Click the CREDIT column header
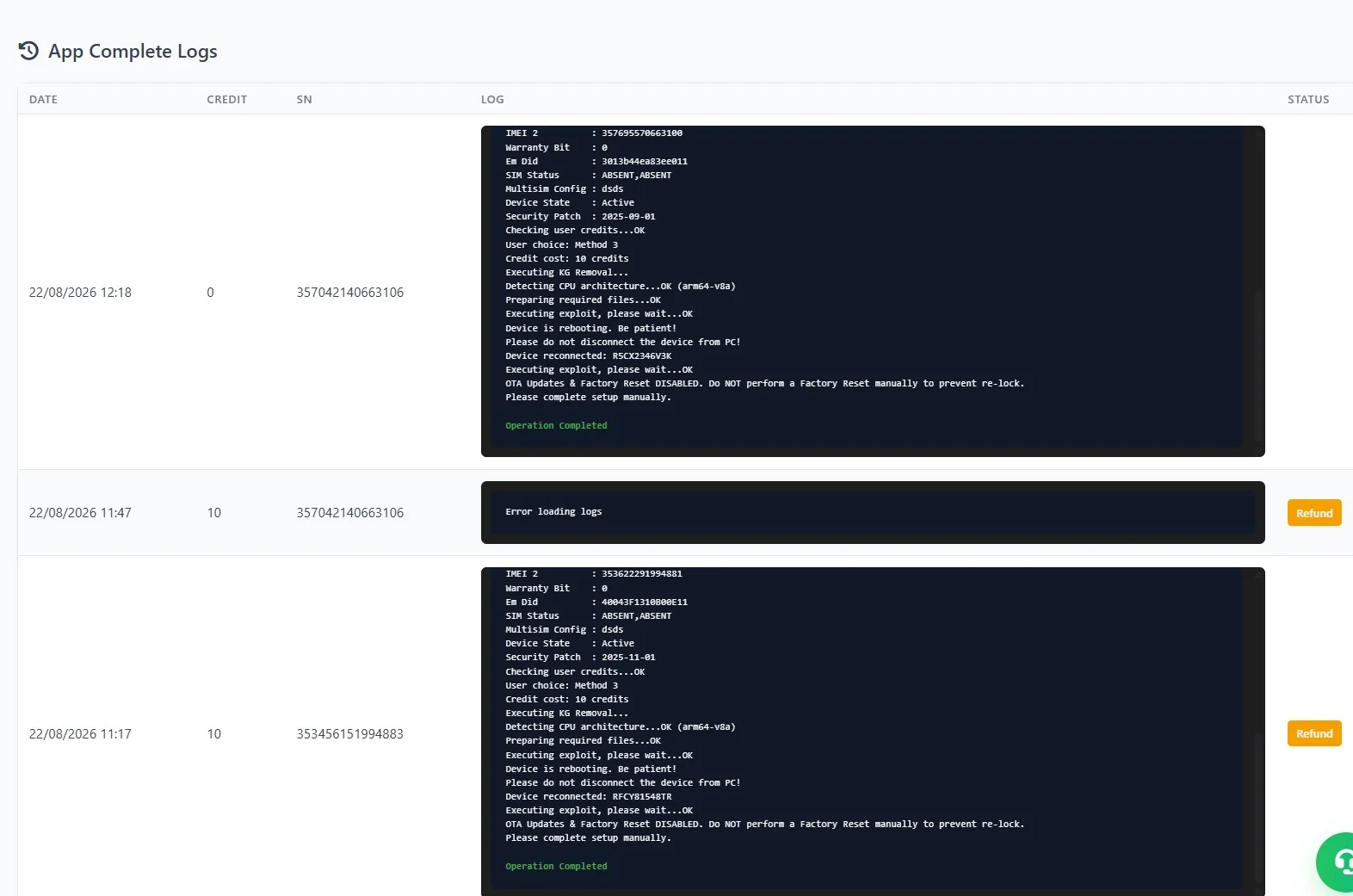 (x=226, y=99)
